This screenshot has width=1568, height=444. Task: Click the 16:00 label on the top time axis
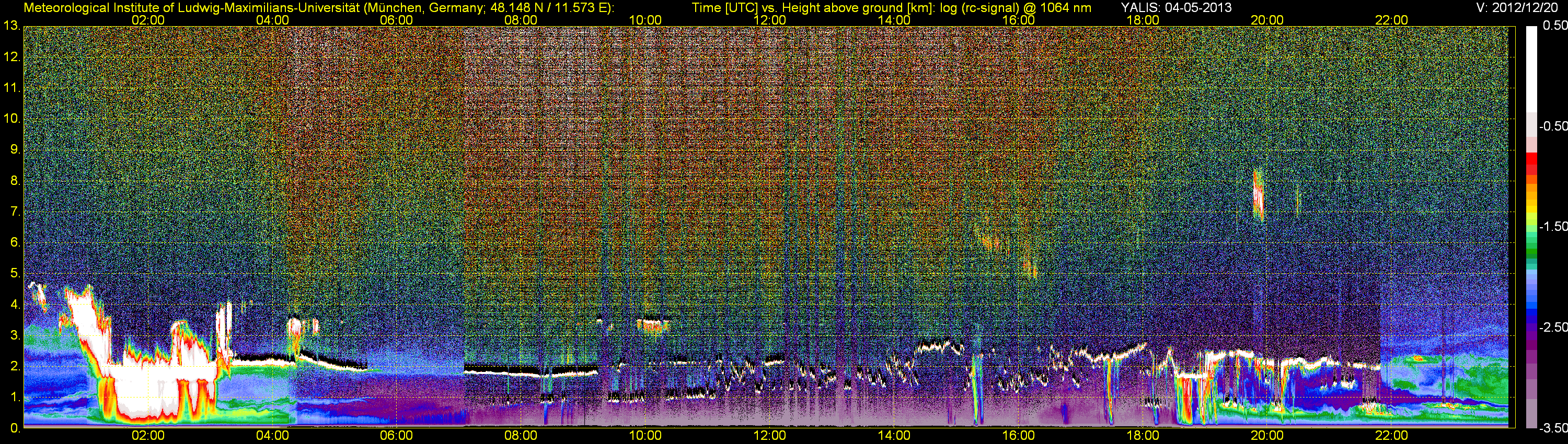(x=1018, y=20)
